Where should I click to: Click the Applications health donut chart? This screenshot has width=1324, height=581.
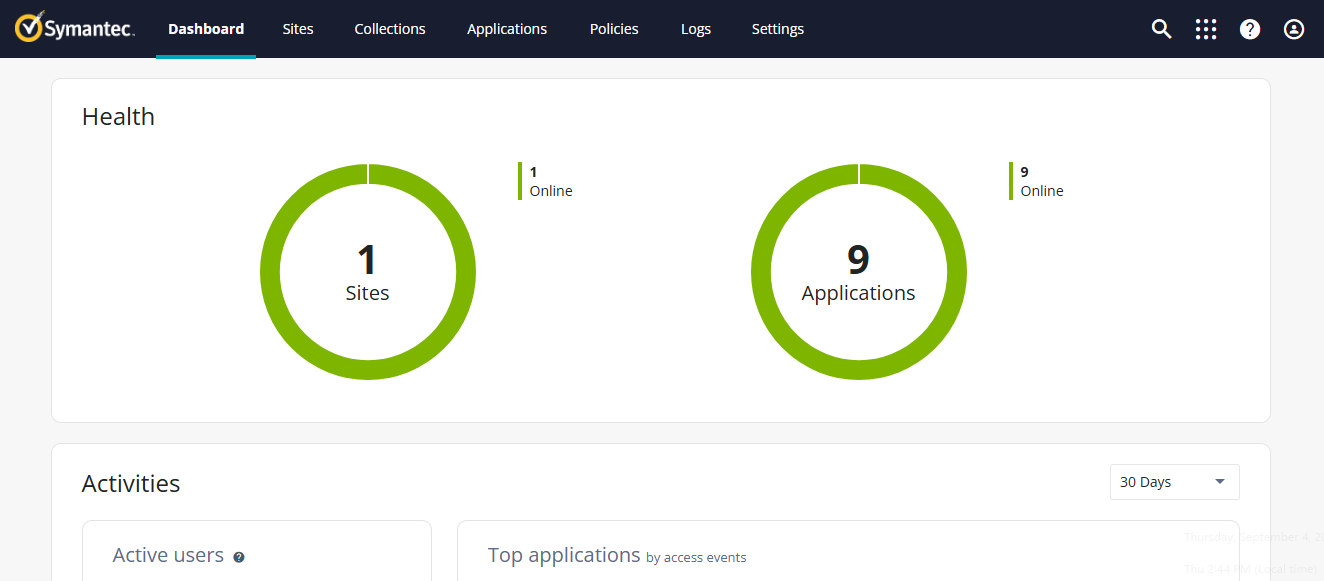(859, 272)
